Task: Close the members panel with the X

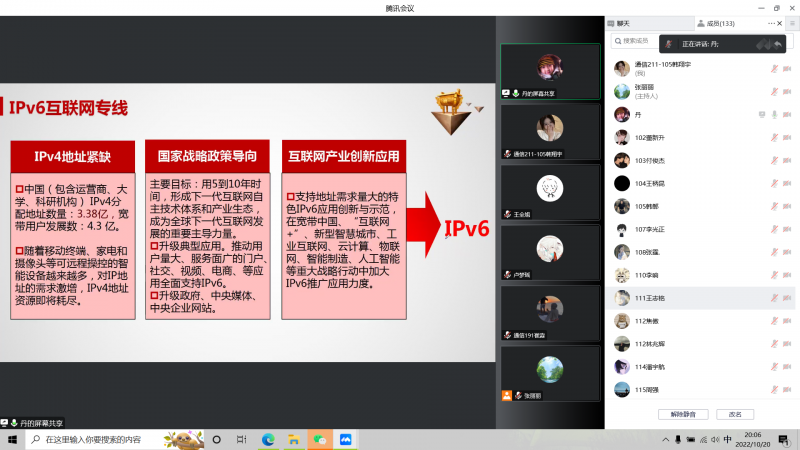Action: coord(780,23)
